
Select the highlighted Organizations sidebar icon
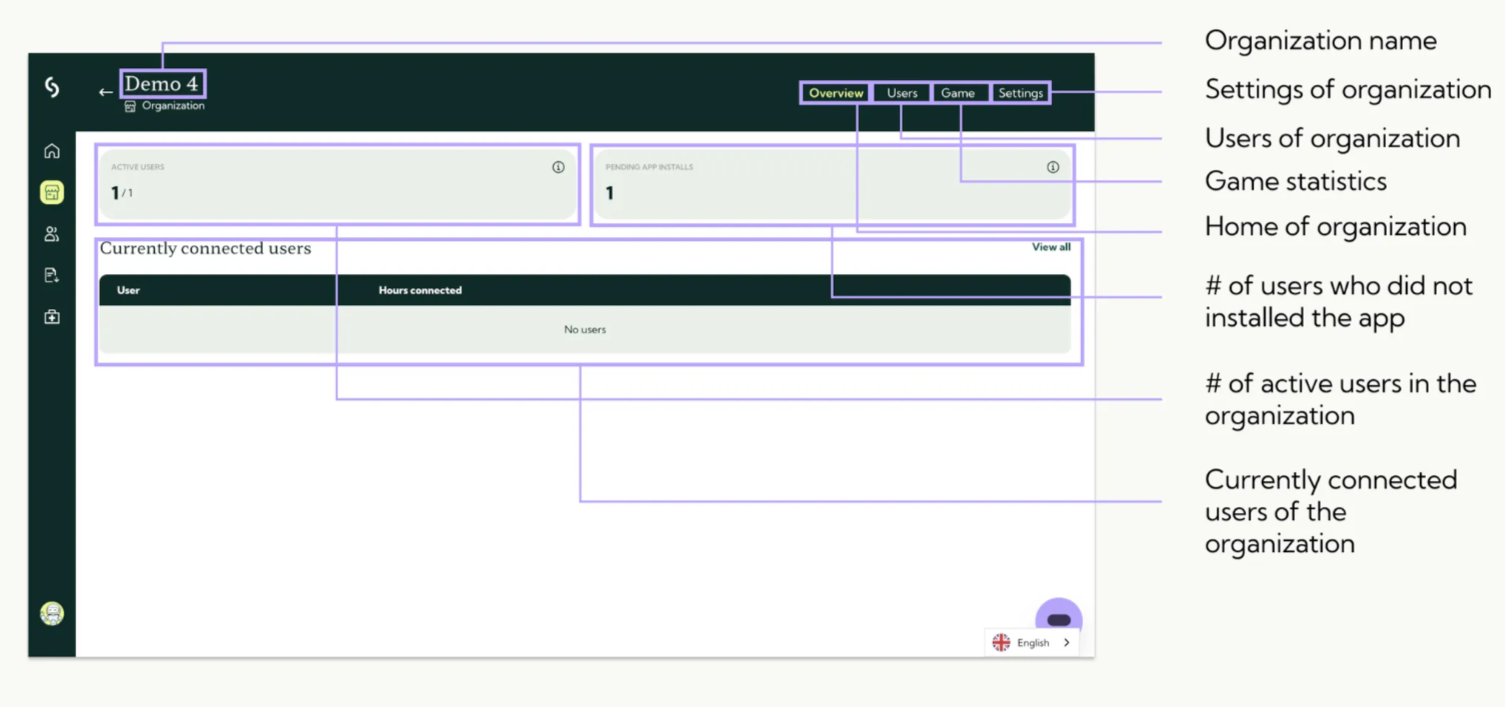tap(52, 192)
